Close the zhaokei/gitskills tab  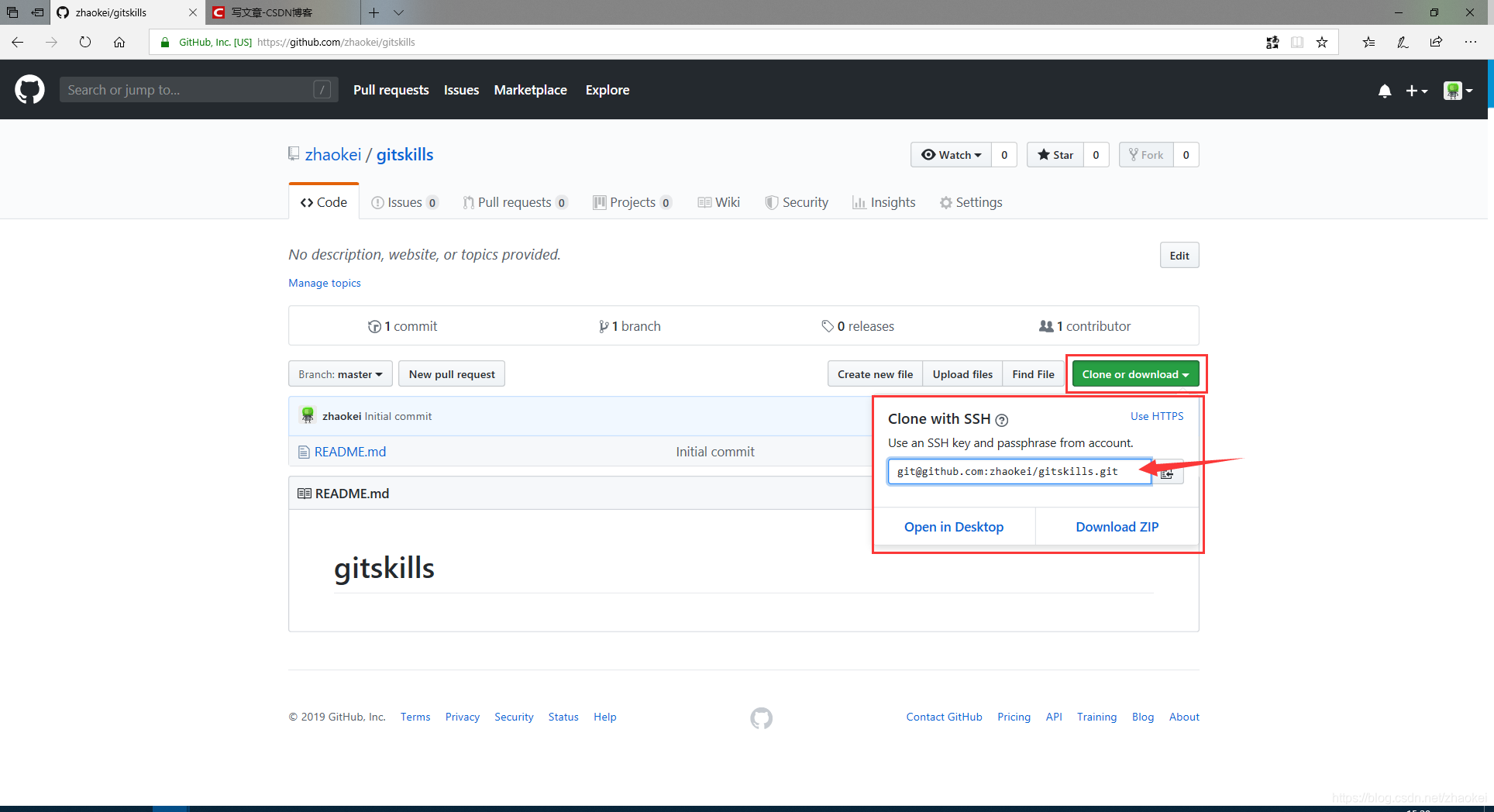click(x=193, y=12)
